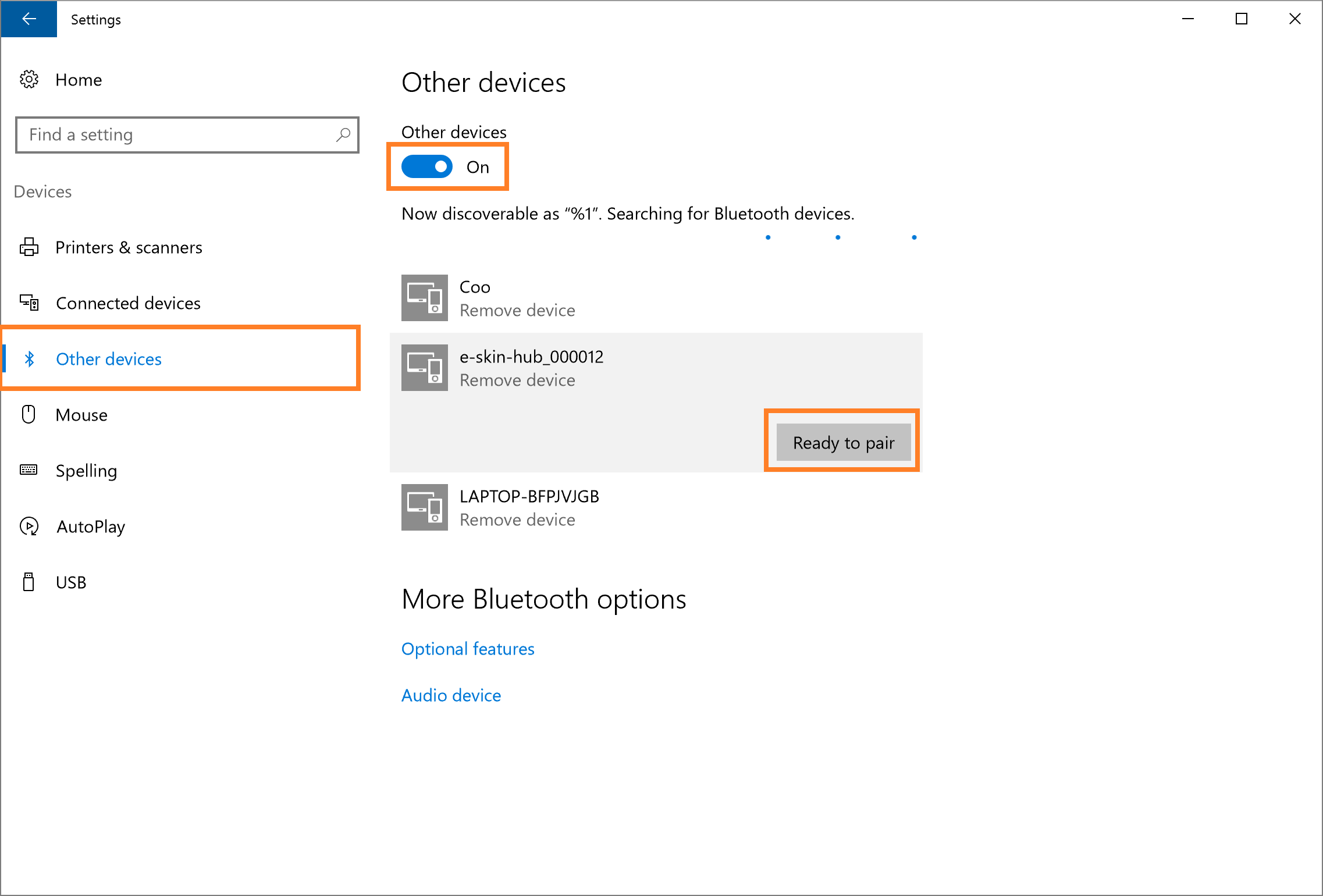Minimize the Settings window
The image size is (1323, 896).
pyautogui.click(x=1188, y=19)
